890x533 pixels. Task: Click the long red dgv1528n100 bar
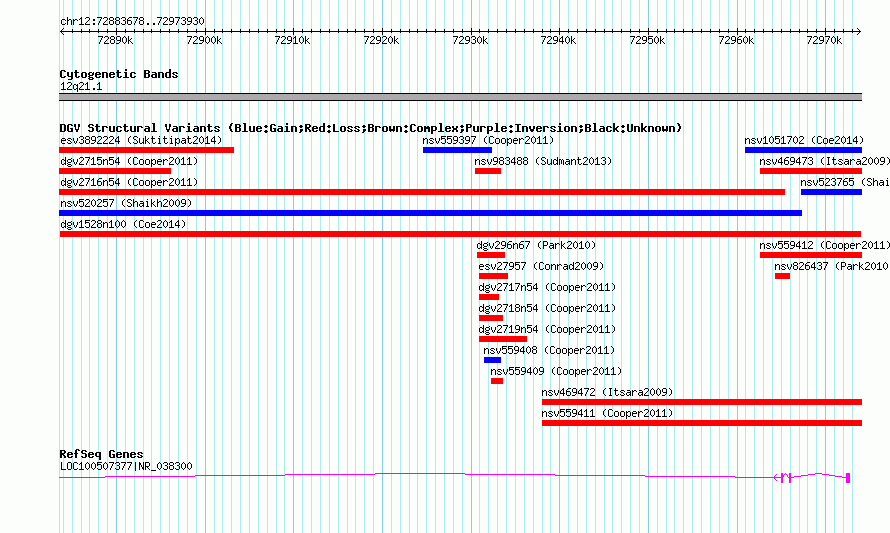[460, 234]
